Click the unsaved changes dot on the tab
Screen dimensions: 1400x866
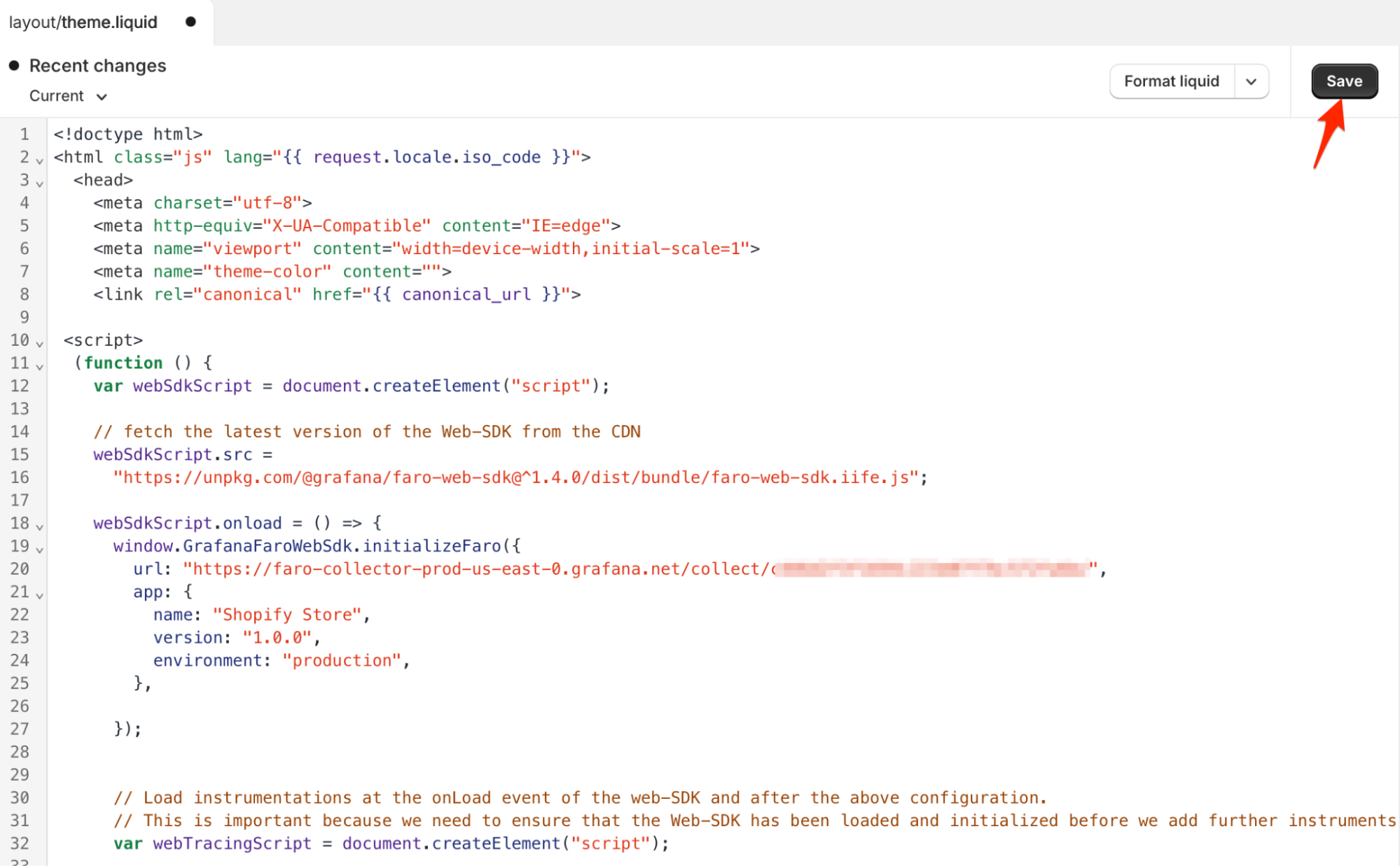[190, 22]
